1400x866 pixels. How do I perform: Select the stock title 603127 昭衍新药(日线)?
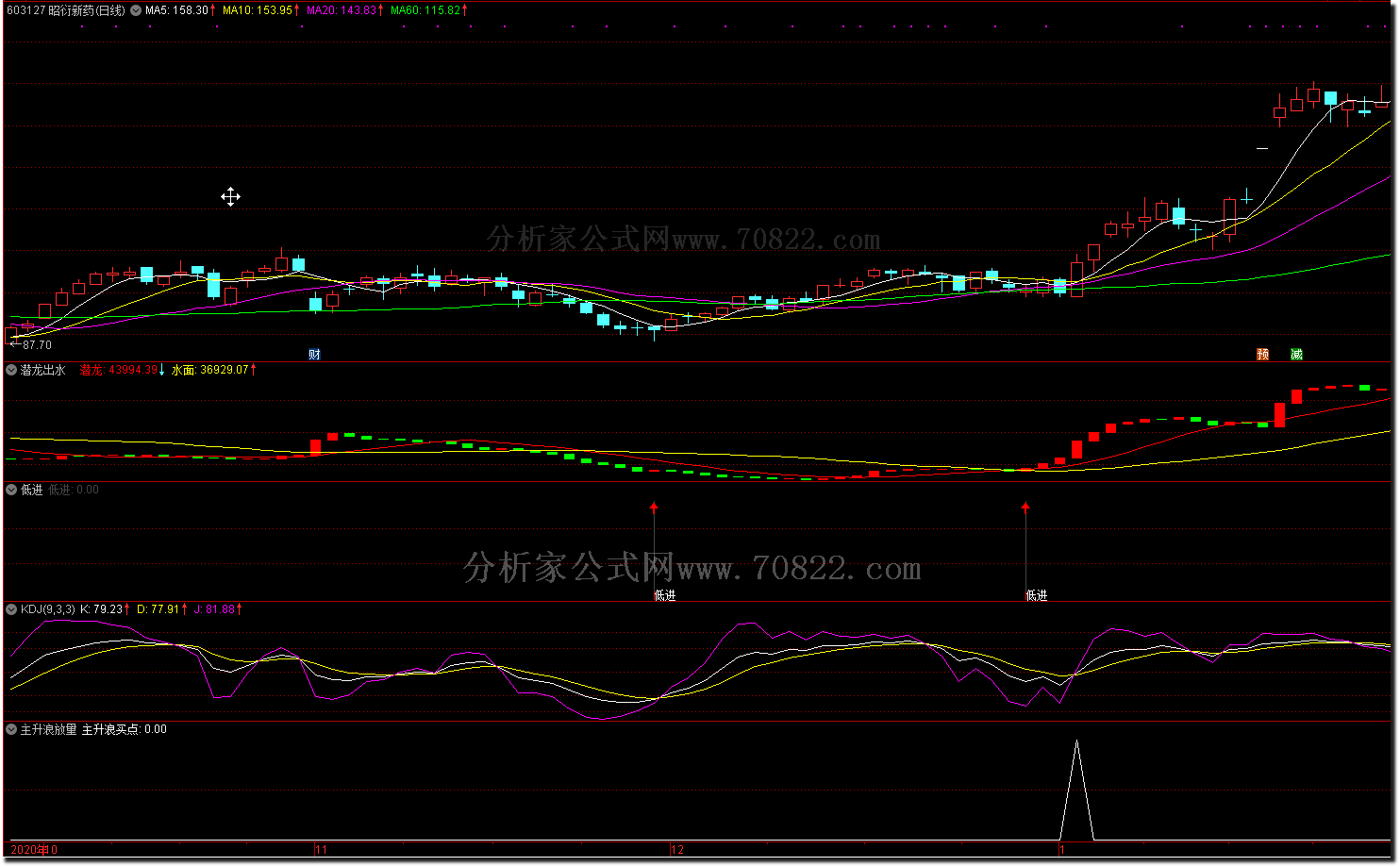coord(65,10)
